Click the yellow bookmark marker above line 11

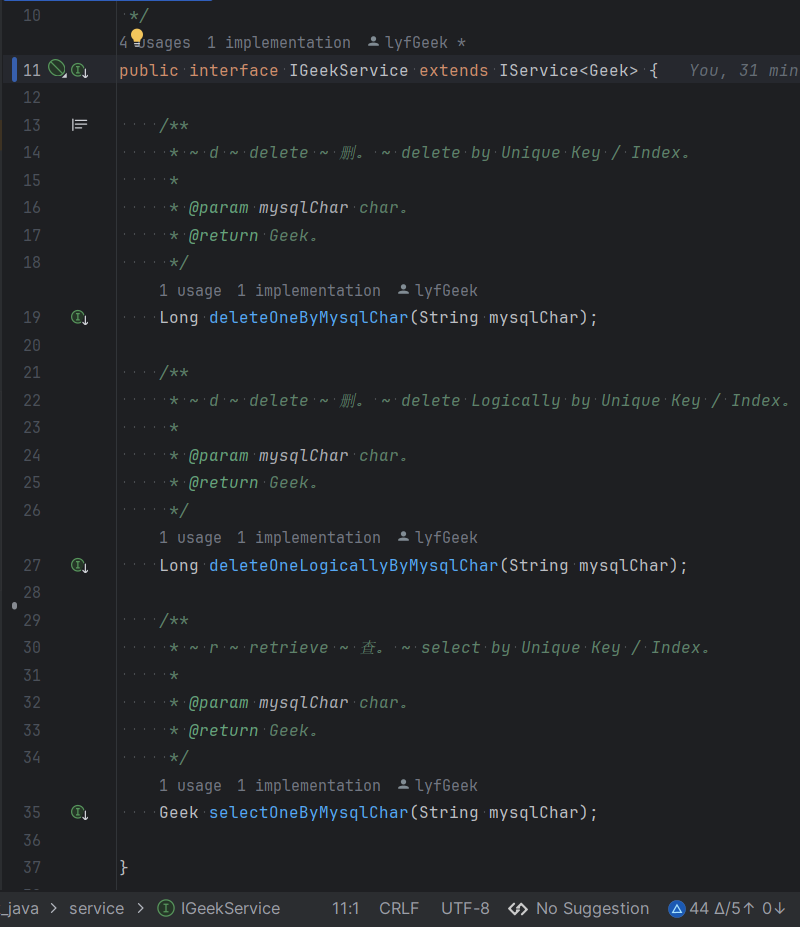click(137, 36)
